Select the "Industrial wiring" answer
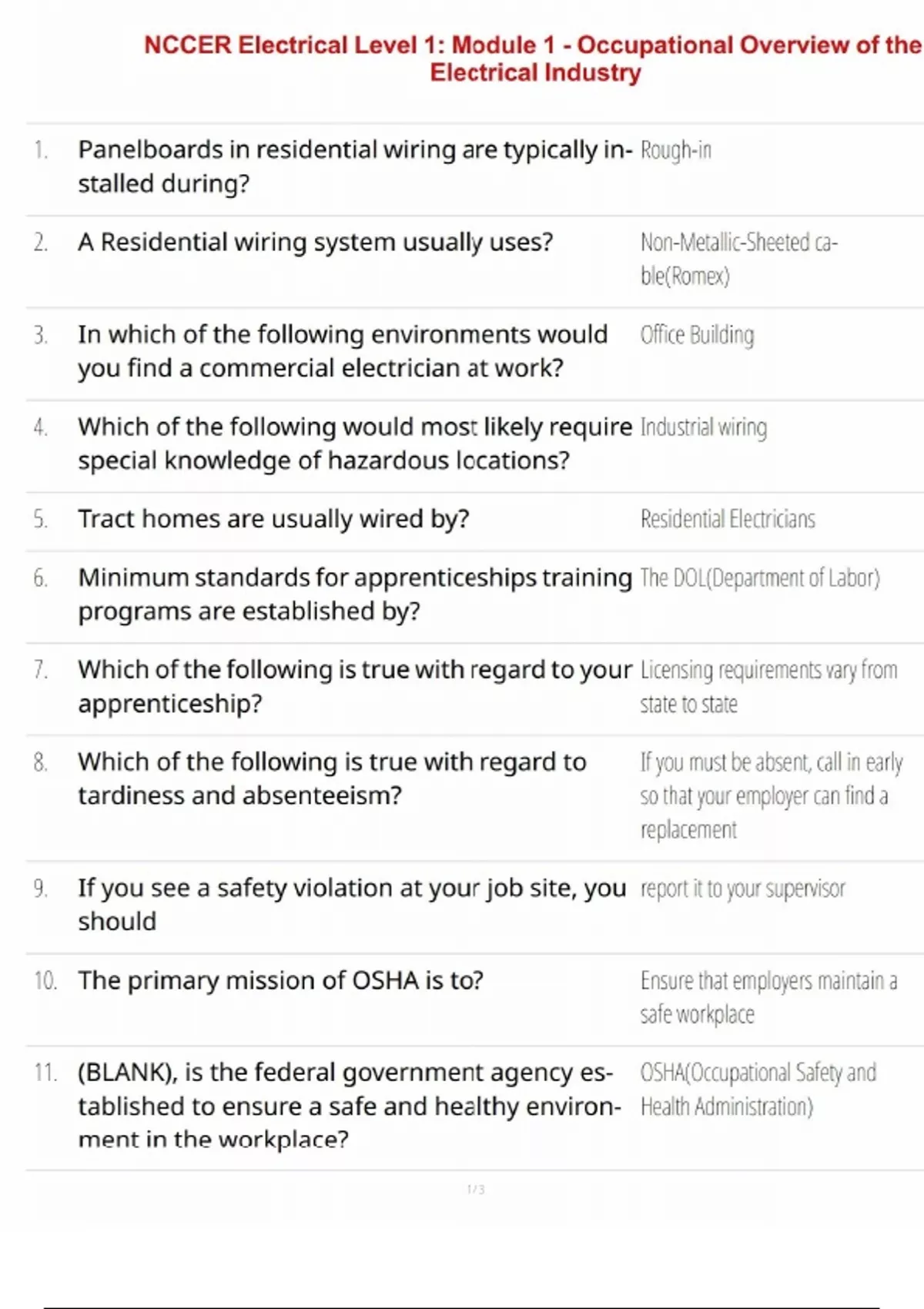924x1309 pixels. click(x=703, y=427)
